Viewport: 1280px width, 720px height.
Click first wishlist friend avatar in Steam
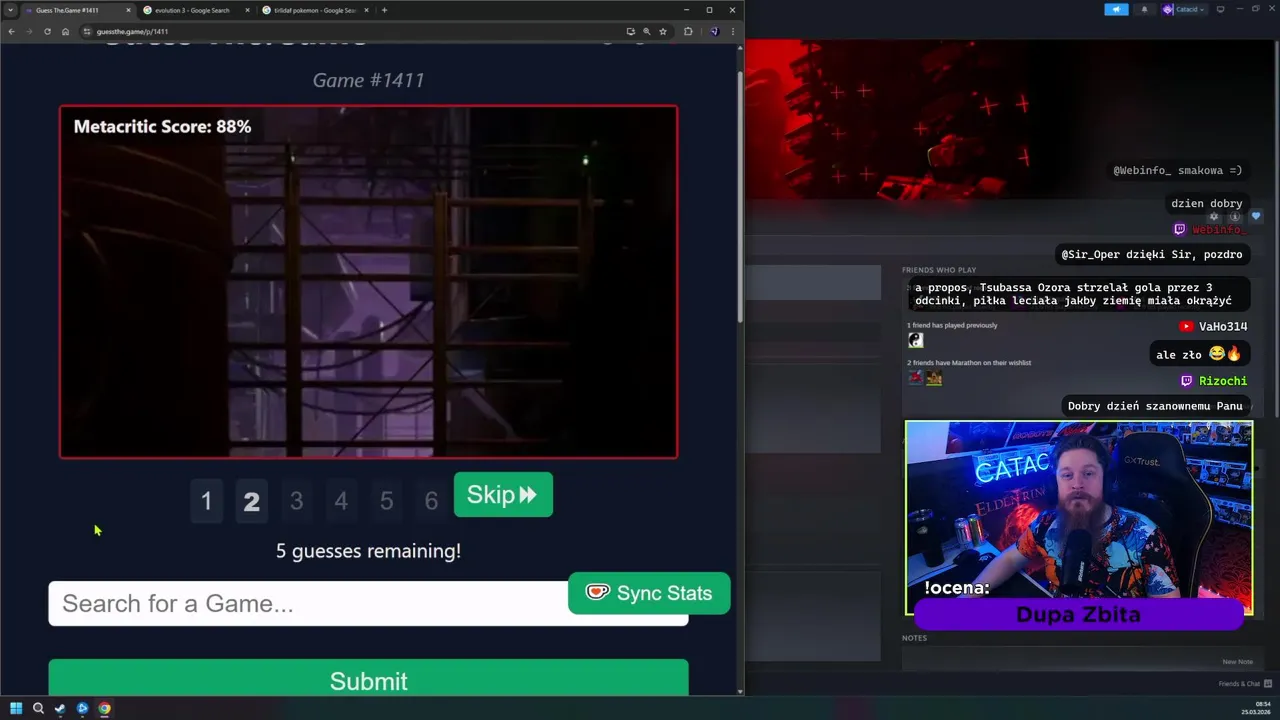(915, 378)
